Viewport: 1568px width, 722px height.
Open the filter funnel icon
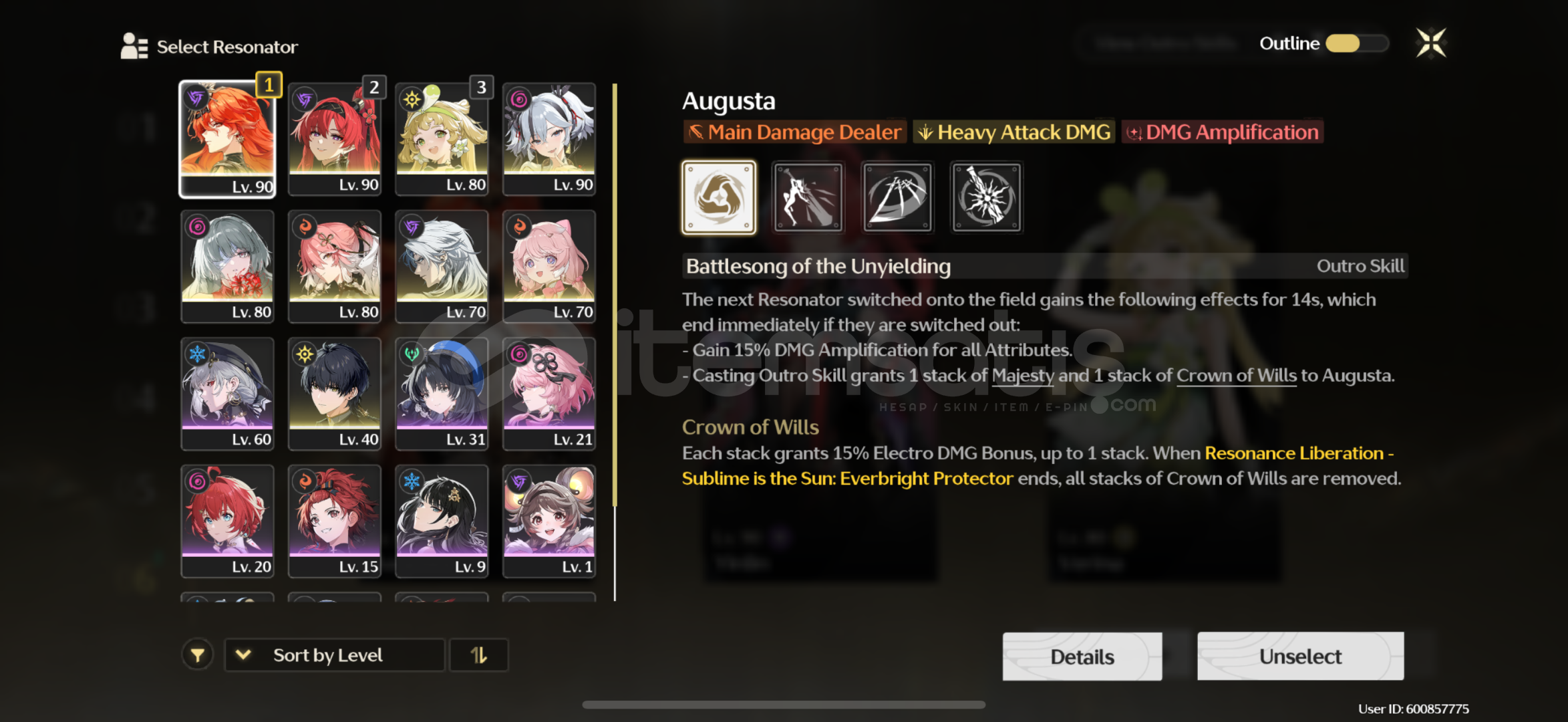pyautogui.click(x=198, y=655)
